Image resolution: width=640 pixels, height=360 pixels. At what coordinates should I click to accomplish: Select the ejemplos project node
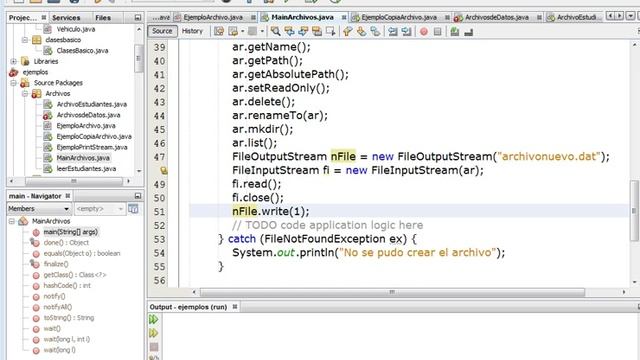tap(35, 72)
